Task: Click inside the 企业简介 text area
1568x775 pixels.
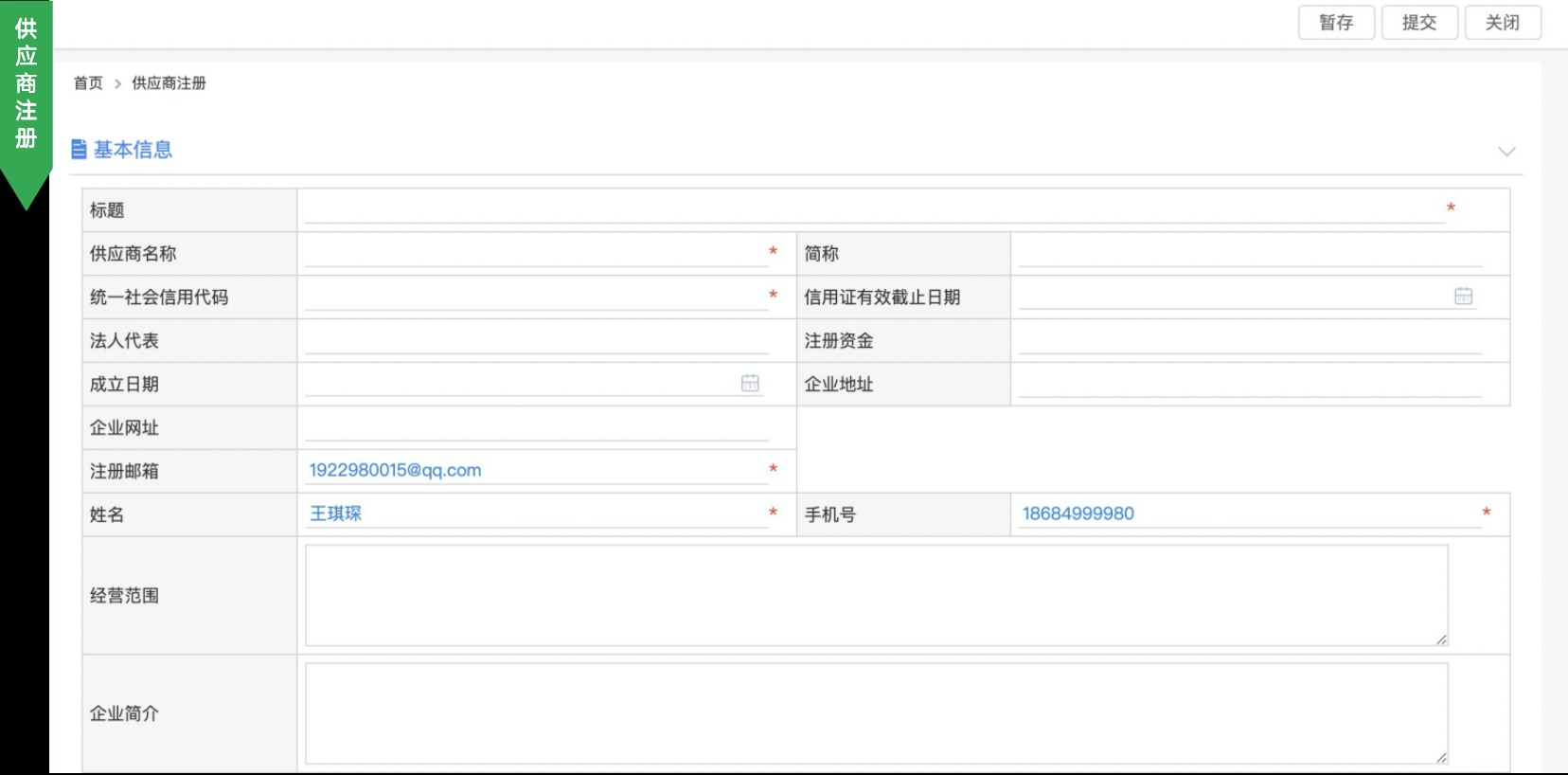Action: click(x=877, y=713)
